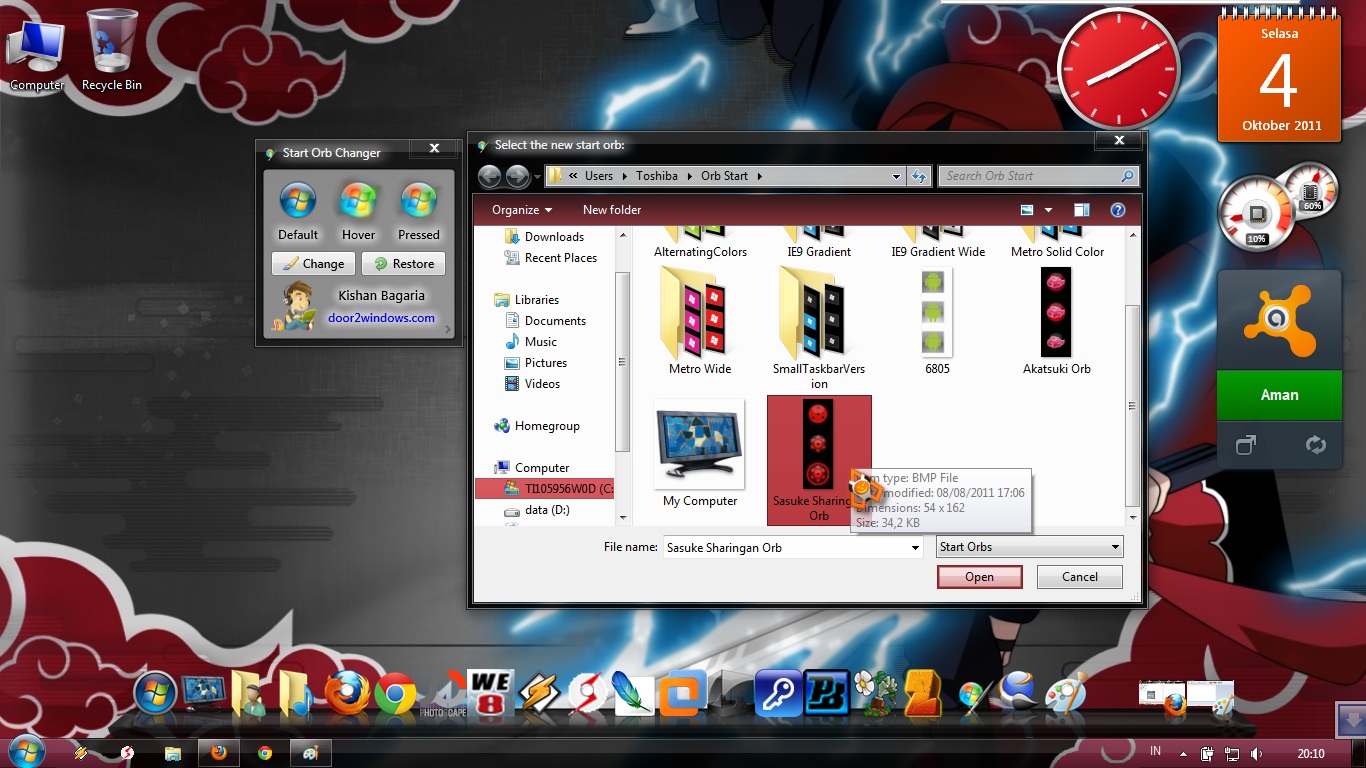Image resolution: width=1366 pixels, height=768 pixels.
Task: Start Plants vs Zombies from the dock
Action: 875,693
